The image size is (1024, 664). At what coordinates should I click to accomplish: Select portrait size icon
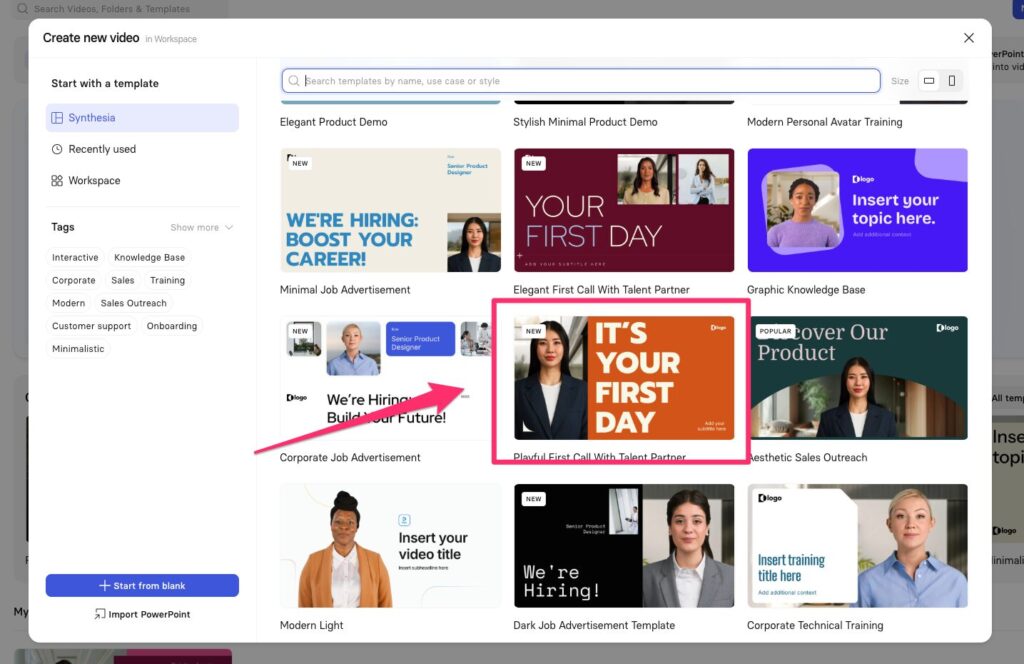click(952, 80)
